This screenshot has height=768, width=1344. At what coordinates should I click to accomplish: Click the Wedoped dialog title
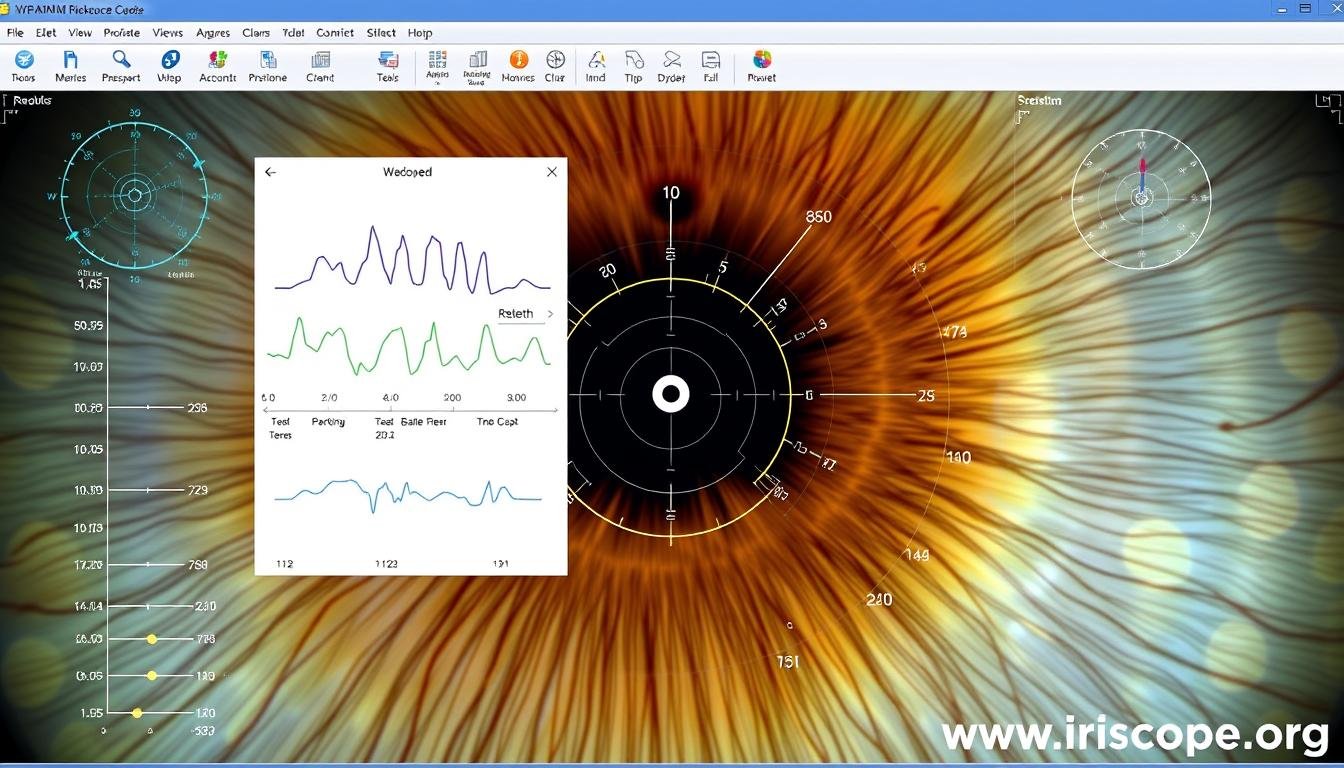coord(407,172)
